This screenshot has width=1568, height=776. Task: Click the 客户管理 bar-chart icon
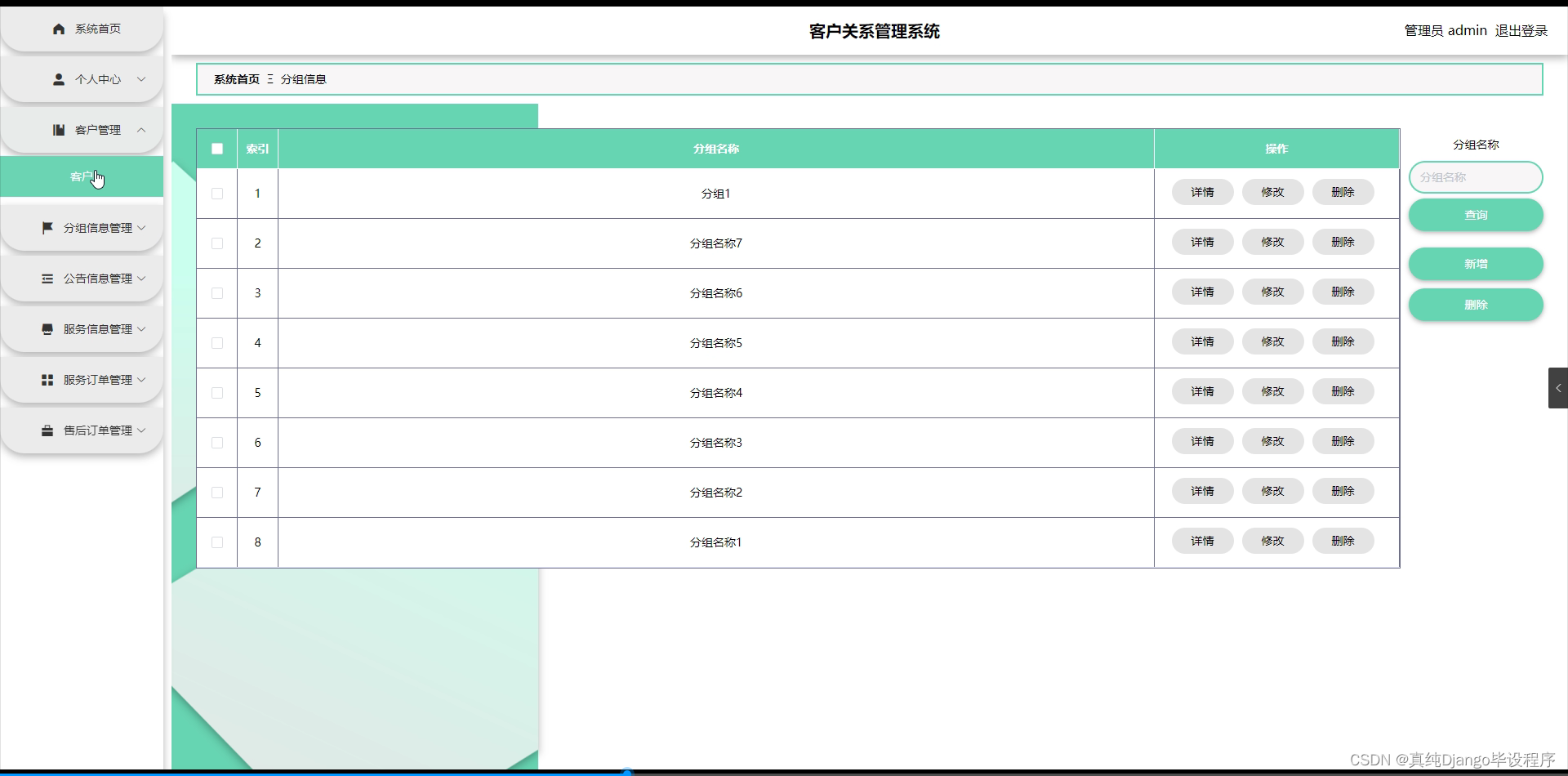[58, 129]
